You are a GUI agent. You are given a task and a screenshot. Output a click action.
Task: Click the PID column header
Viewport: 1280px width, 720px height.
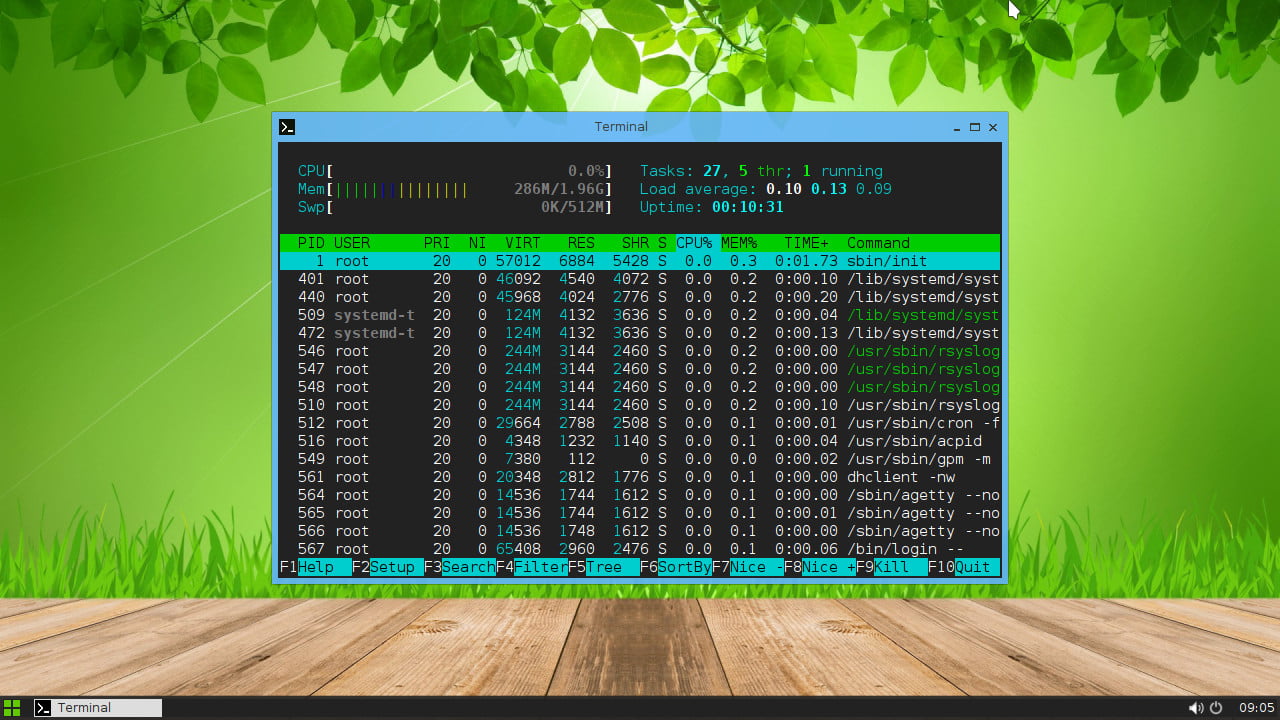[x=311, y=243]
